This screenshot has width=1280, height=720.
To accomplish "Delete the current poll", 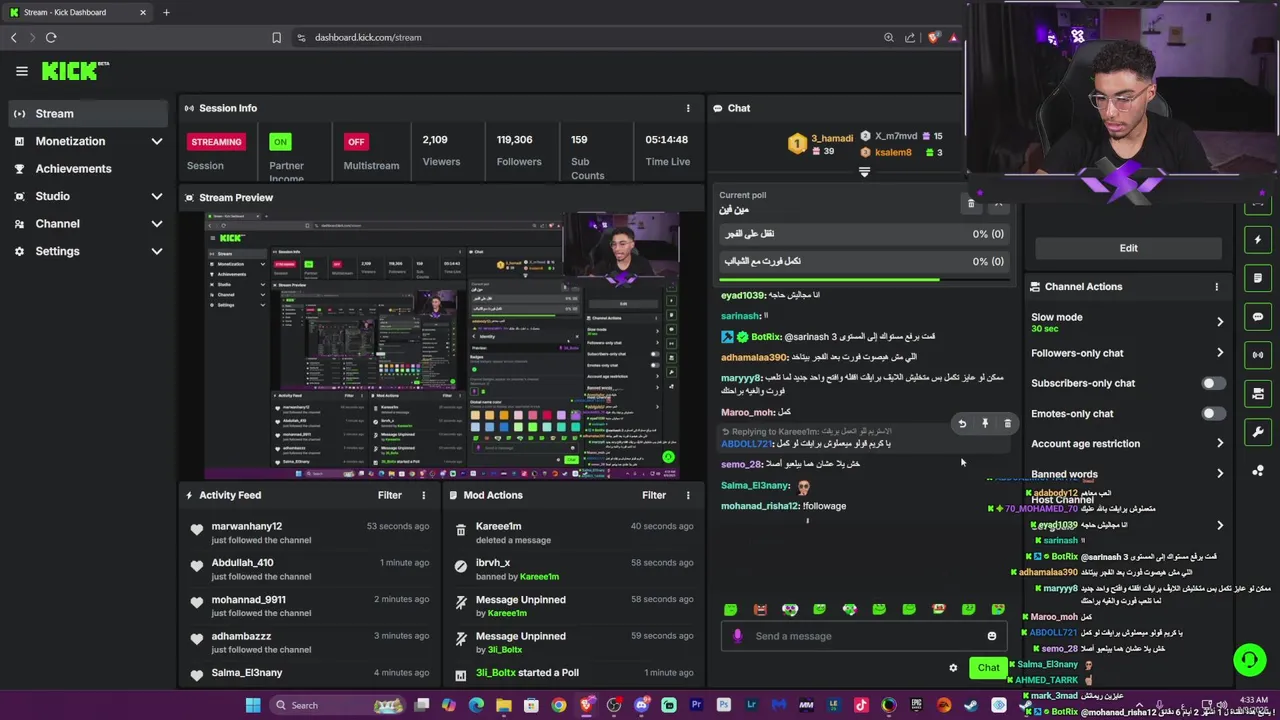I will pos(970,204).
